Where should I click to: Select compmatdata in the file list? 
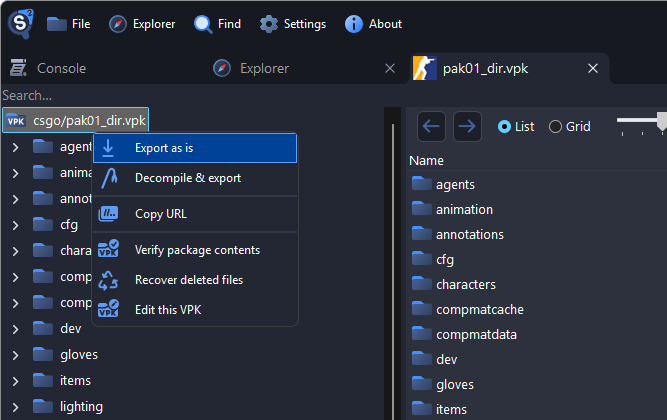click(x=476, y=334)
